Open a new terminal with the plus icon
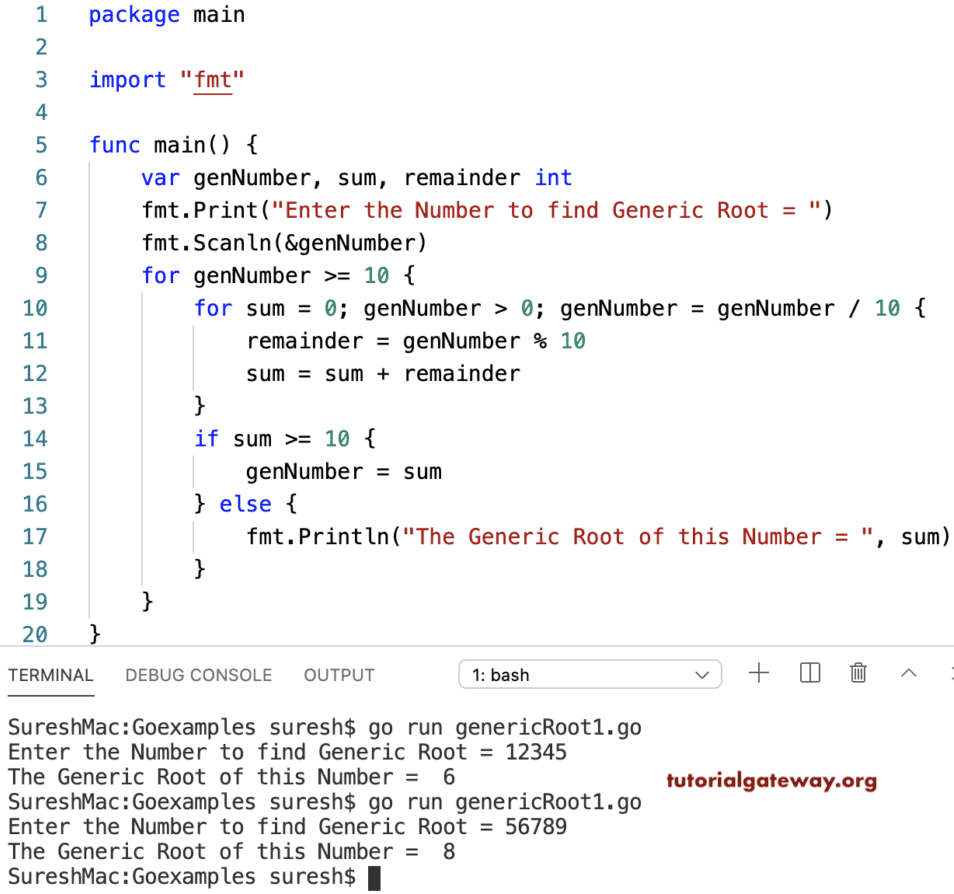 click(x=759, y=673)
